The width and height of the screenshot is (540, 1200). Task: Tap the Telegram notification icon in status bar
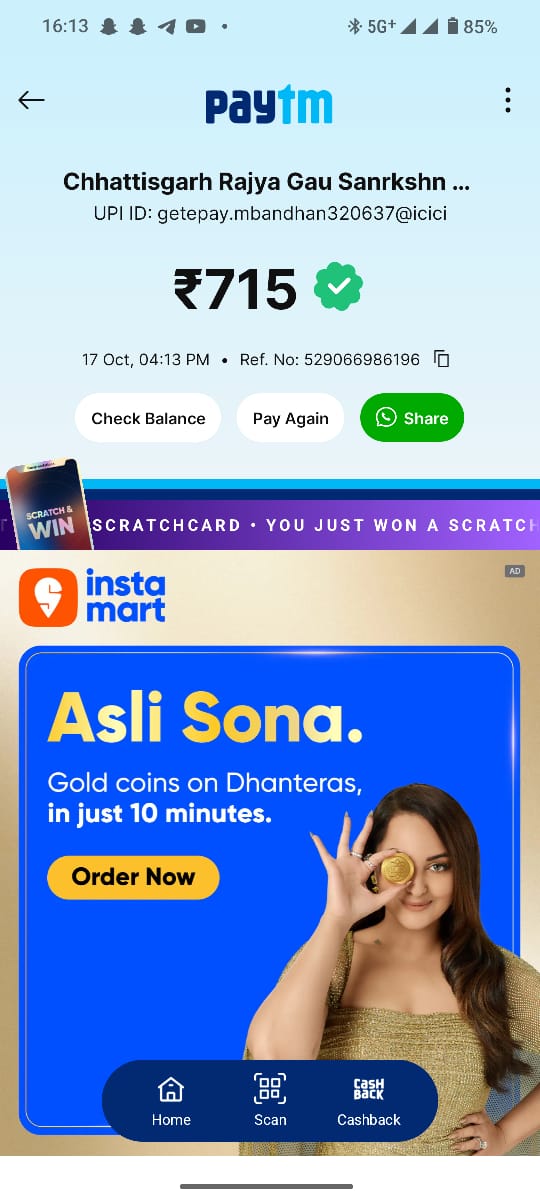(x=167, y=27)
